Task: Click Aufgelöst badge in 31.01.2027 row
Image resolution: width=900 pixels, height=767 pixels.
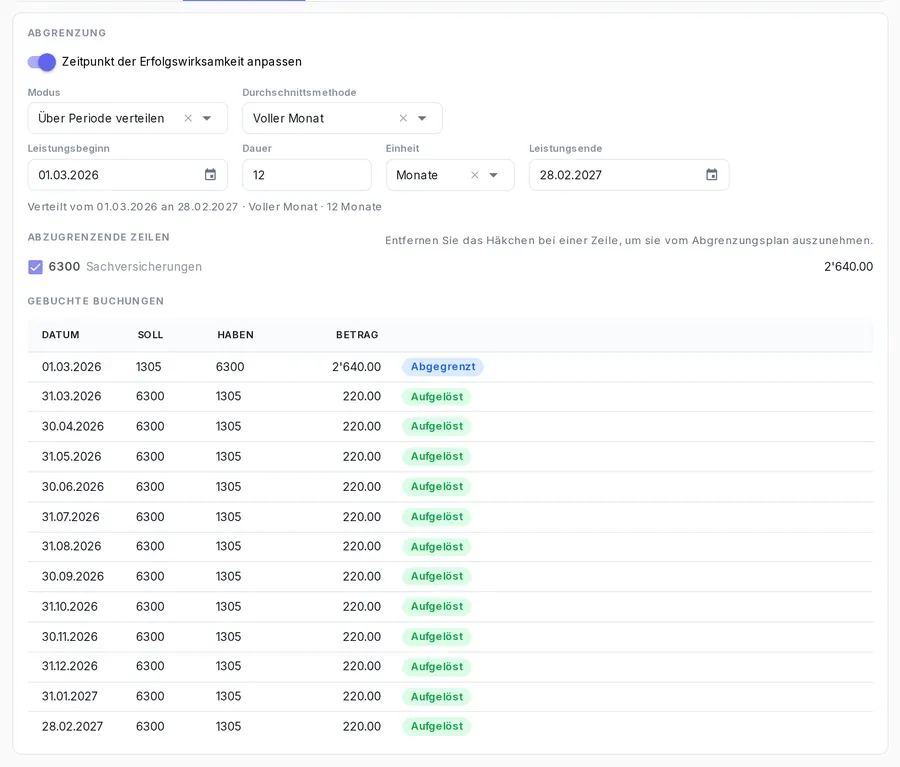Action: [x=437, y=697]
